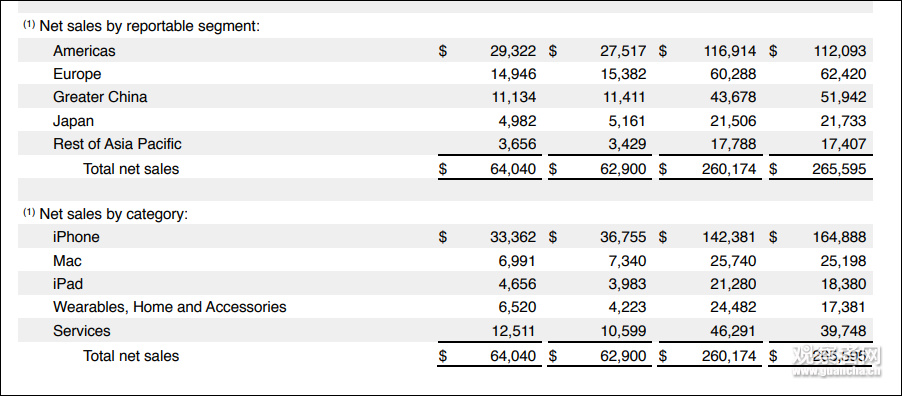The height and width of the screenshot is (396, 902).
Task: Select the iPhone category label
Action: (x=76, y=237)
